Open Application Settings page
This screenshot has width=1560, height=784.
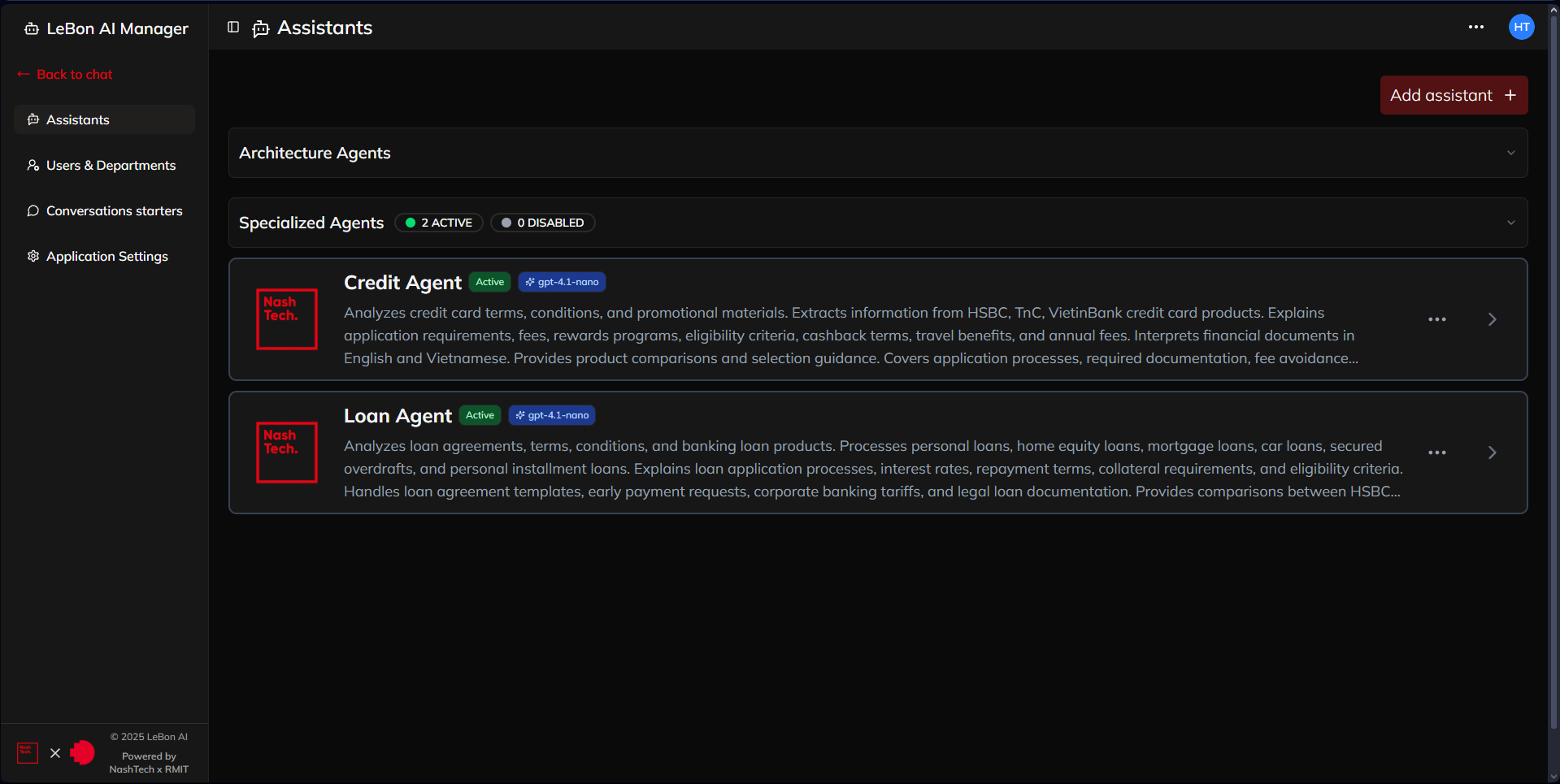click(x=105, y=256)
